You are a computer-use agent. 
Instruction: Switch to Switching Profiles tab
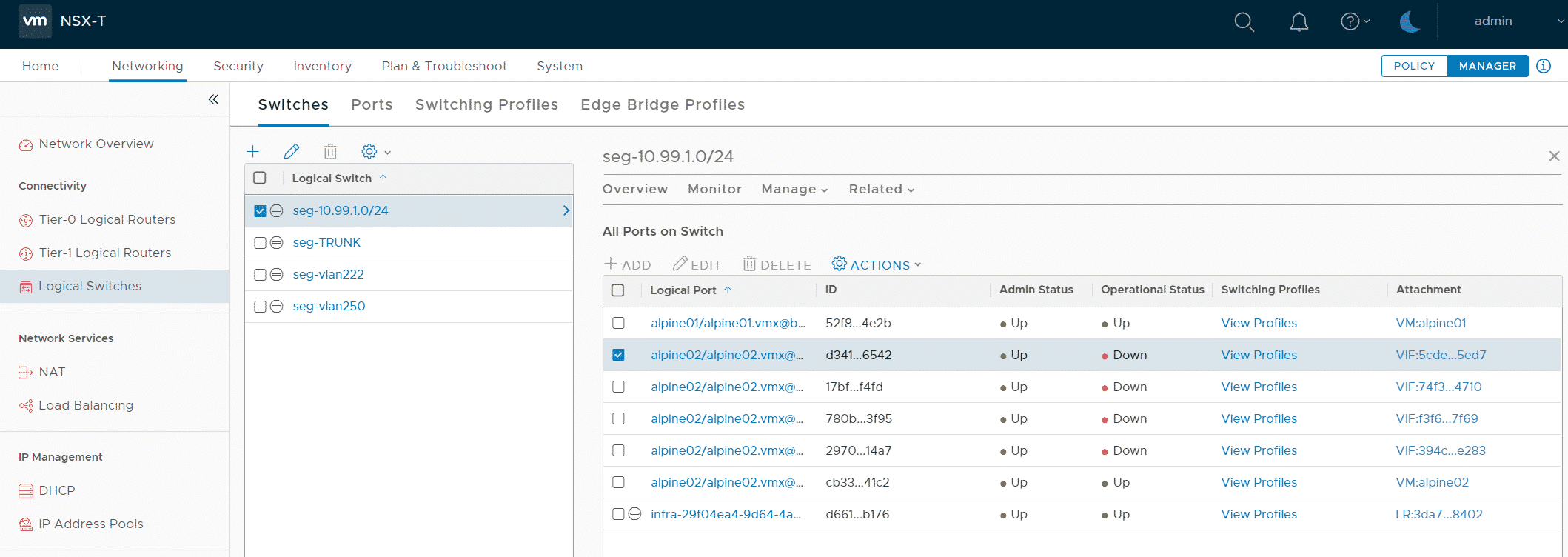486,105
